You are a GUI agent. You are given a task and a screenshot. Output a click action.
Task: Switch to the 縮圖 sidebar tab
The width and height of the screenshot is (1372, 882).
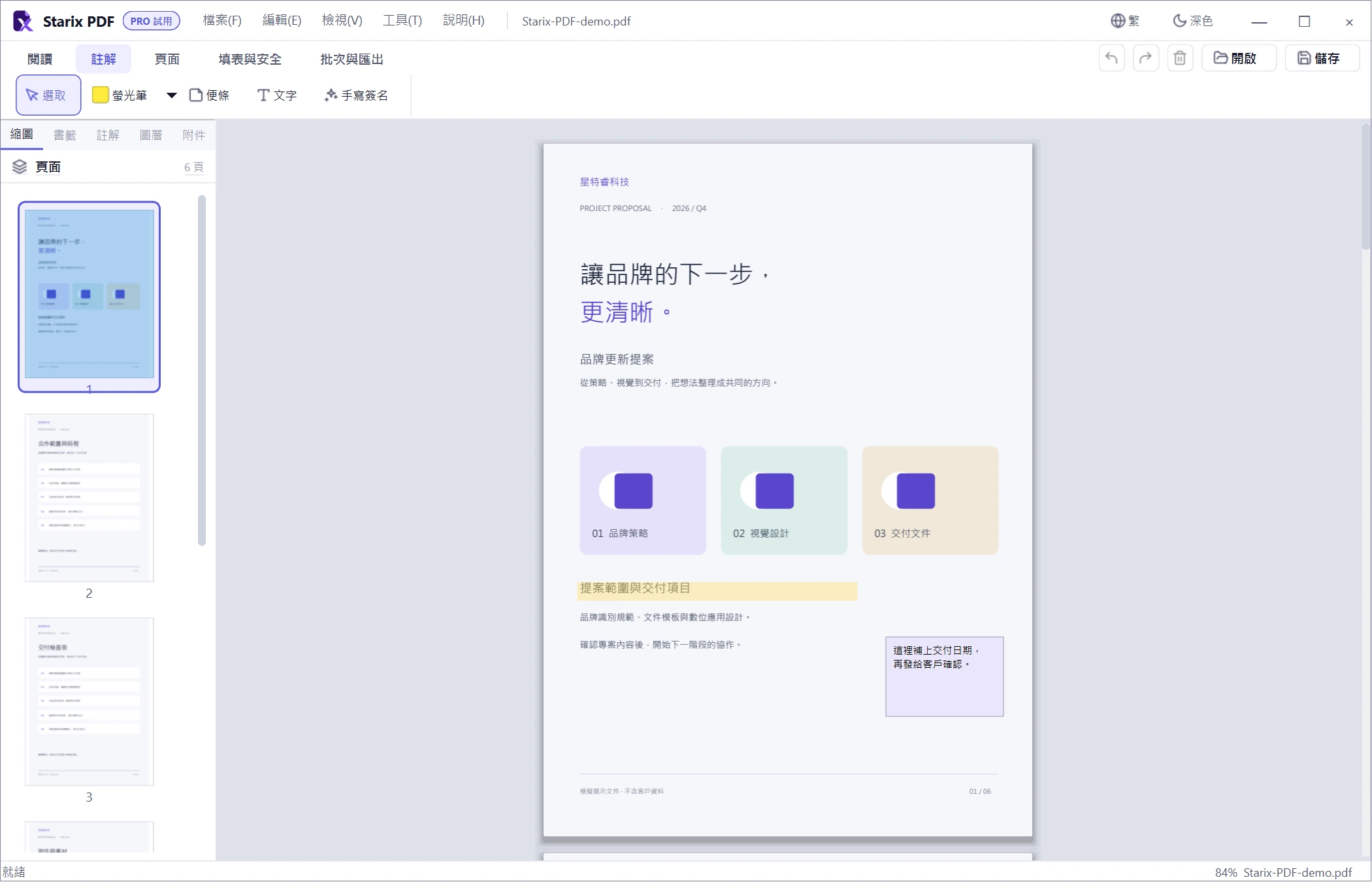click(x=22, y=135)
